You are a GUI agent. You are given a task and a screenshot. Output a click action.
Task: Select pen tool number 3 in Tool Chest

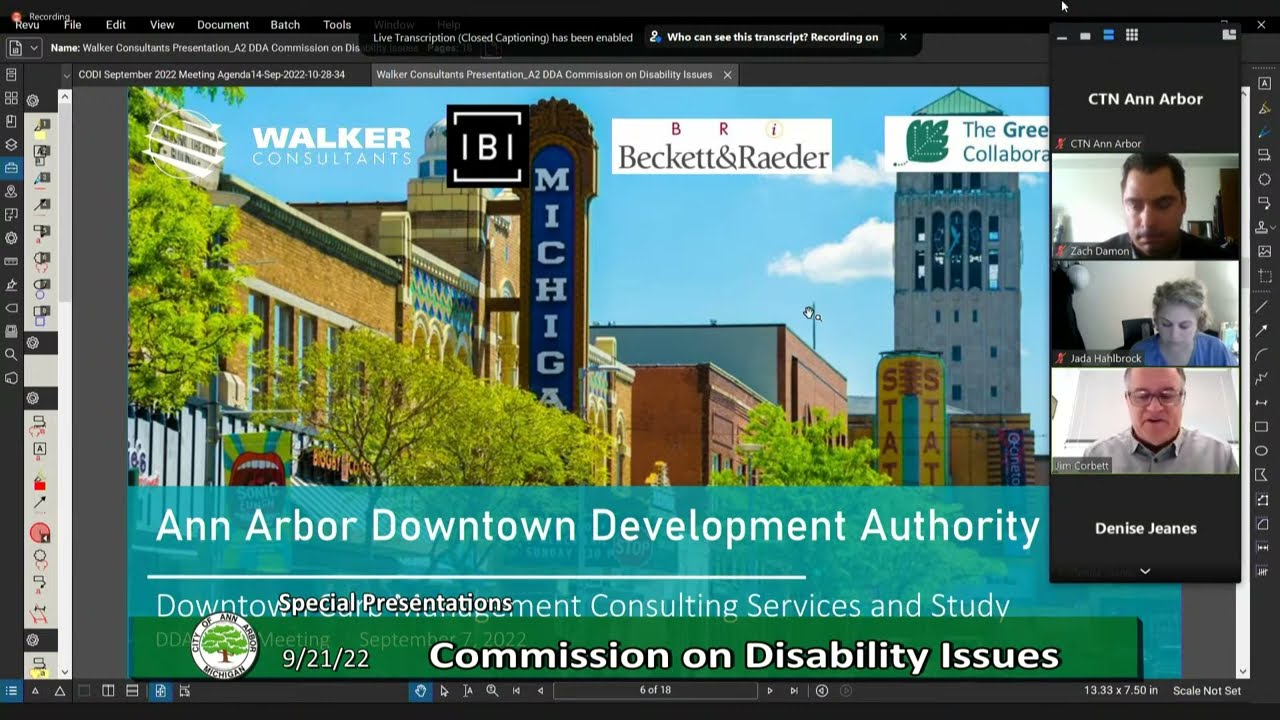40,180
